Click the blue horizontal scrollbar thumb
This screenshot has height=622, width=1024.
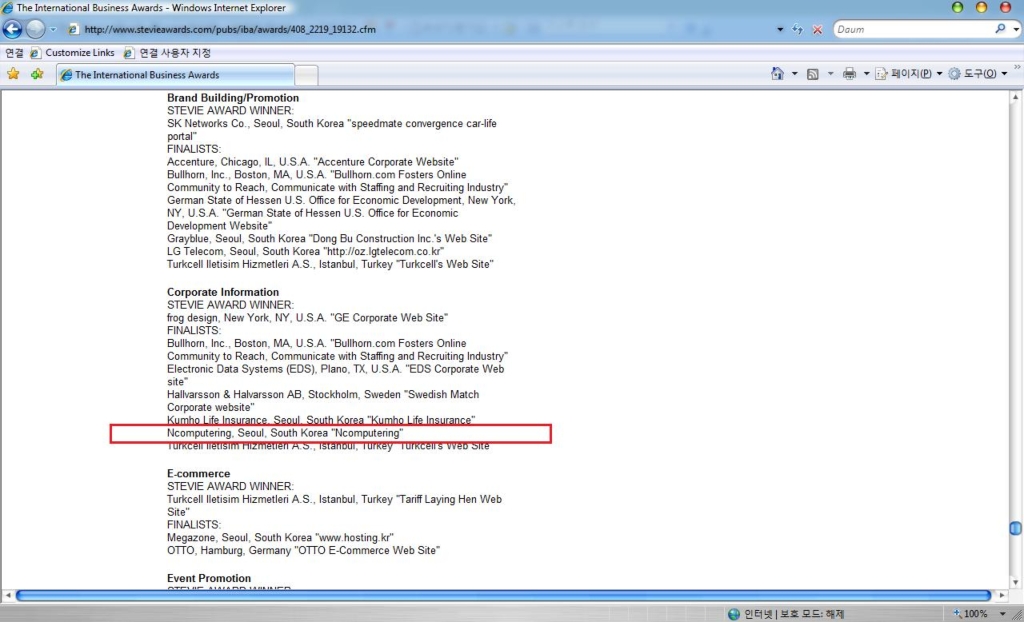[x=503, y=596]
